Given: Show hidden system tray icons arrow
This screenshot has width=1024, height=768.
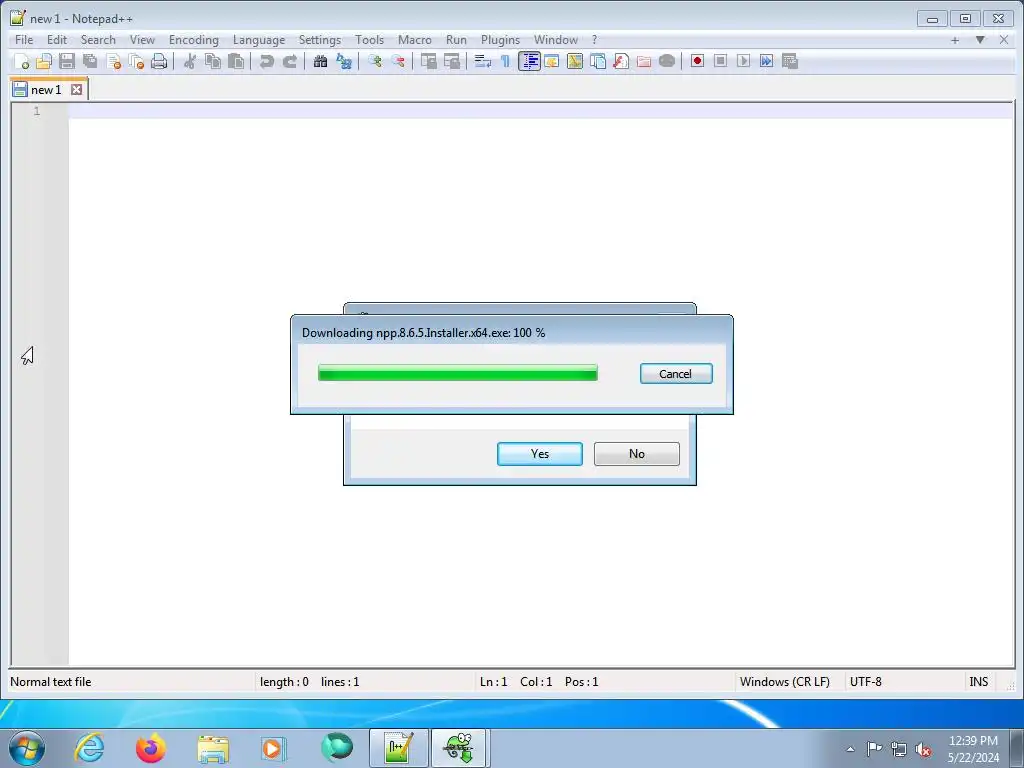Looking at the screenshot, I should 850,749.
